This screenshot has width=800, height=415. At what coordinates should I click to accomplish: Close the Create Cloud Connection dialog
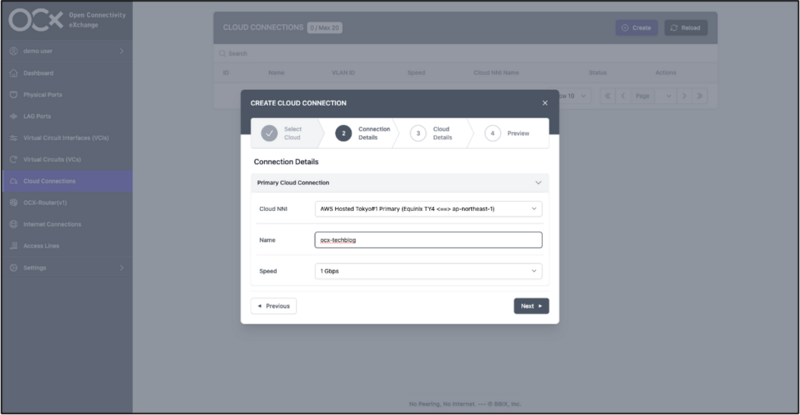coord(545,103)
